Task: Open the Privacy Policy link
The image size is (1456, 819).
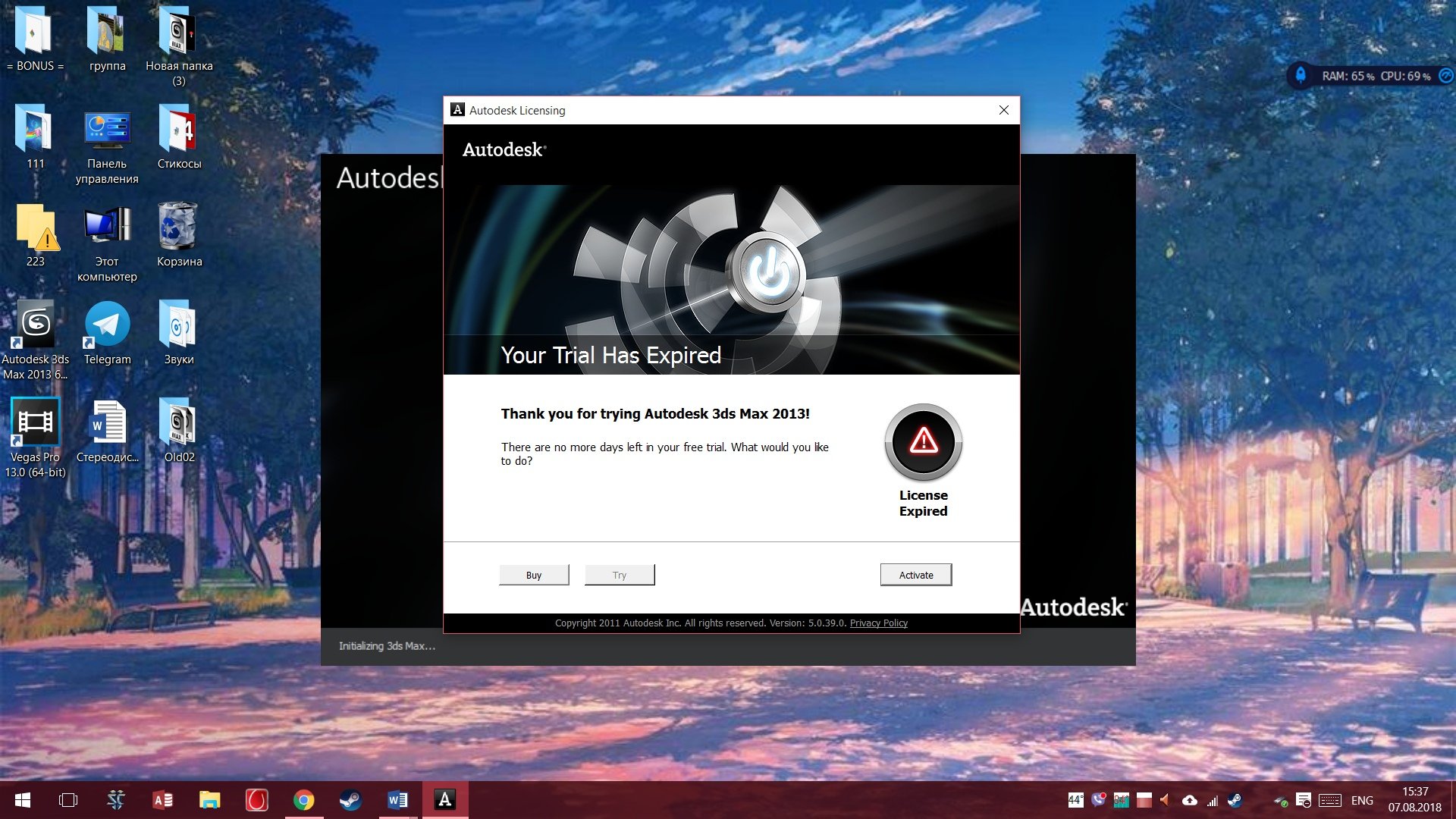Action: pos(878,623)
